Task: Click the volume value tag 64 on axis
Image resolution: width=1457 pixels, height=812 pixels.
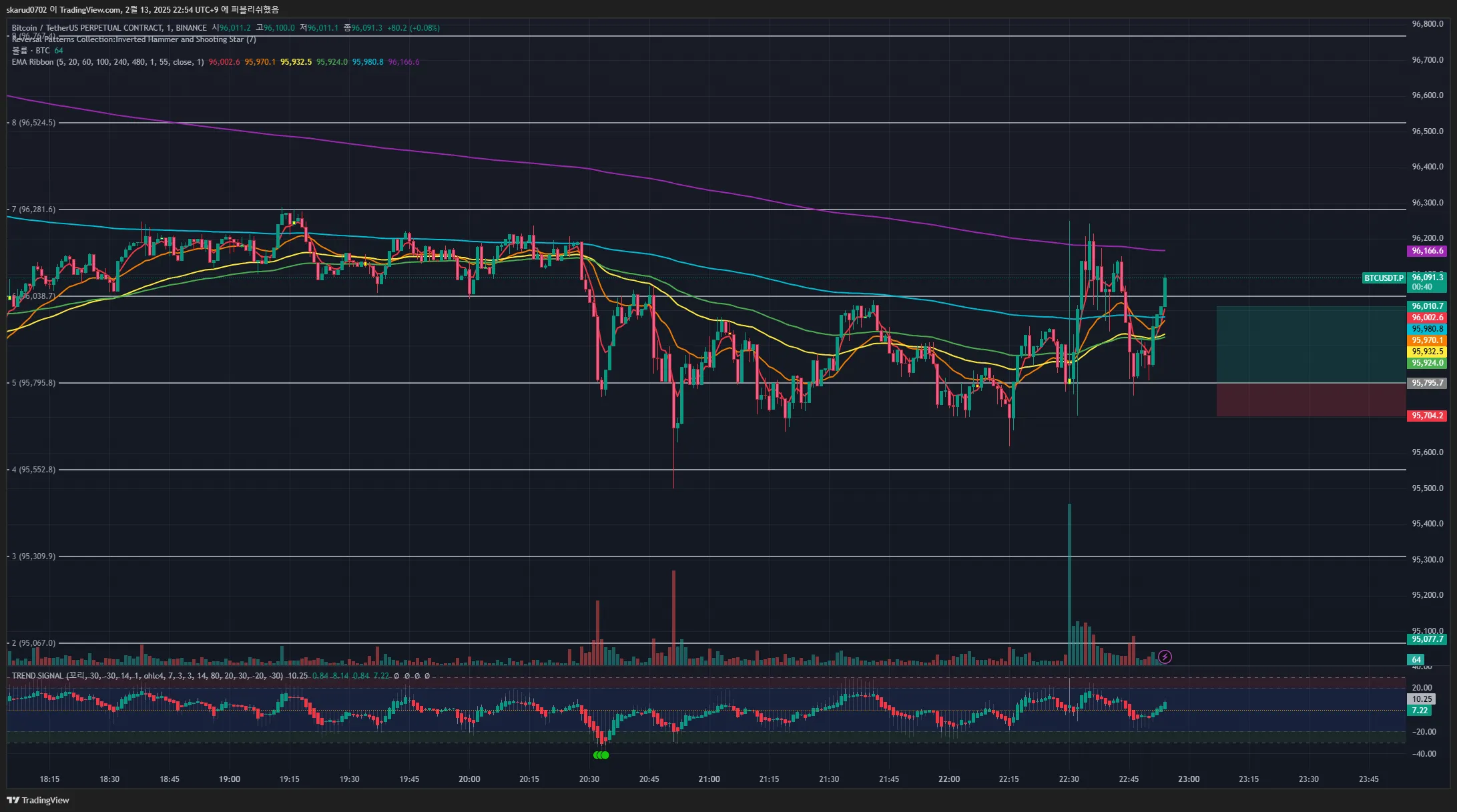Action: point(1416,660)
